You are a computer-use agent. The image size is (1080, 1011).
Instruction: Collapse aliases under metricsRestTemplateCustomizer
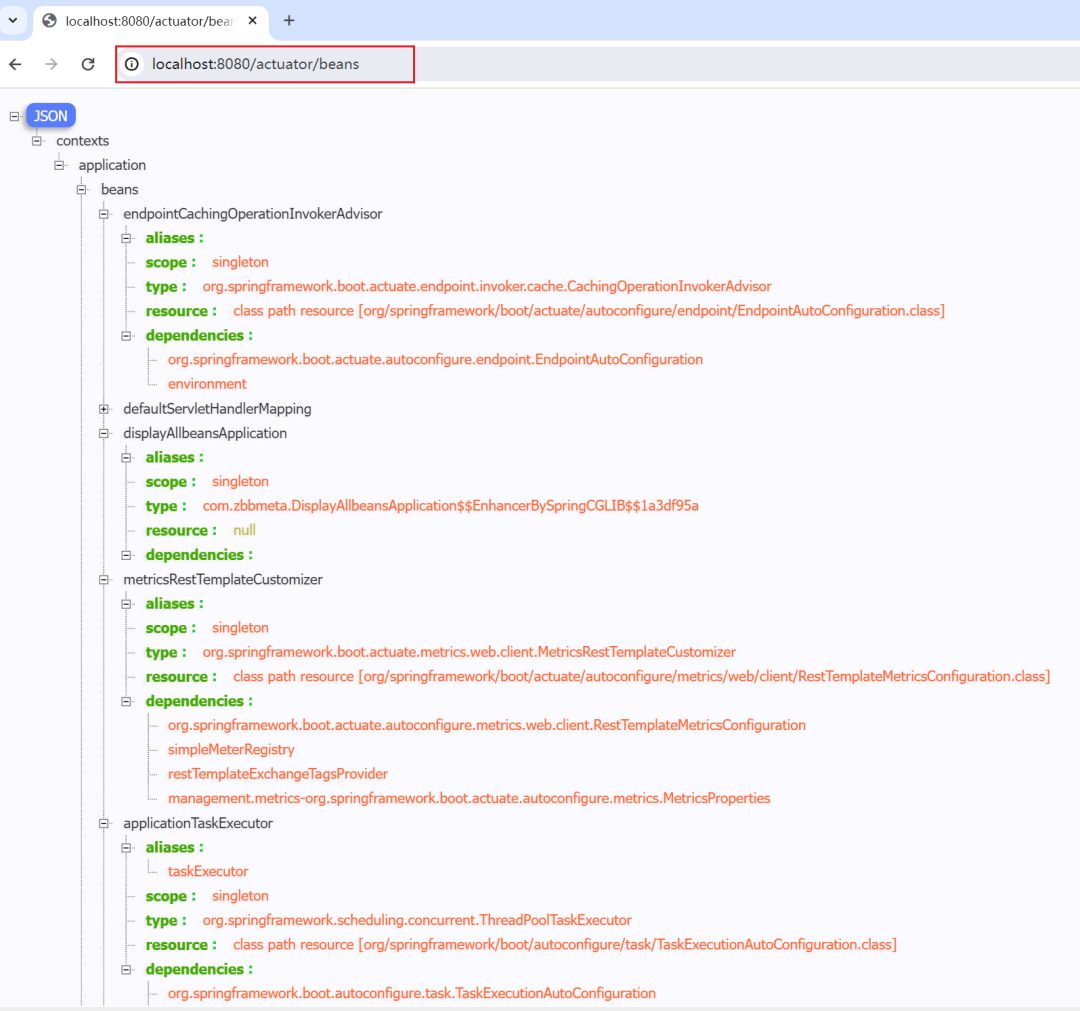coord(127,604)
